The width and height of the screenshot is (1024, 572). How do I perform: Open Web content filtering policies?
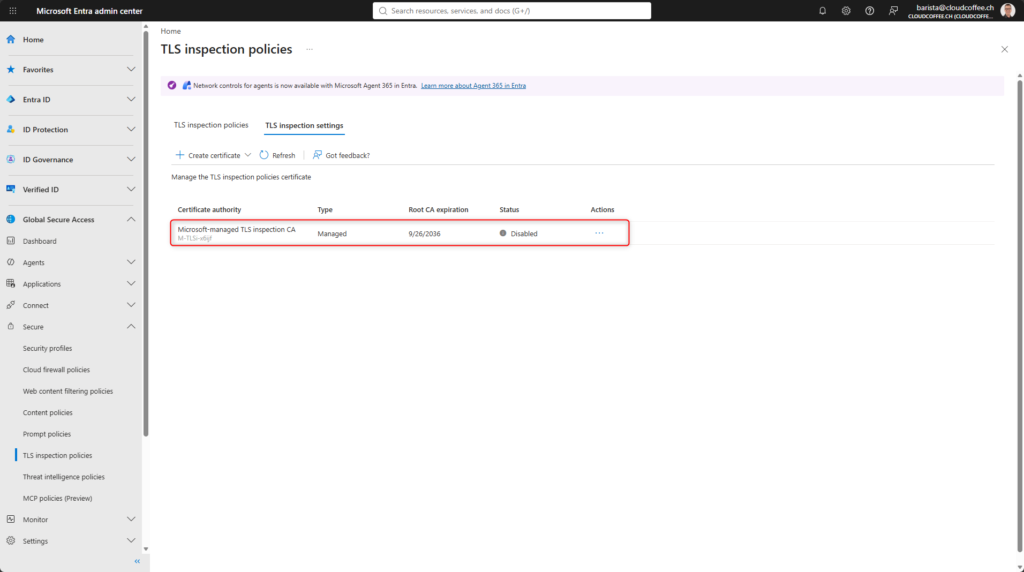click(68, 391)
